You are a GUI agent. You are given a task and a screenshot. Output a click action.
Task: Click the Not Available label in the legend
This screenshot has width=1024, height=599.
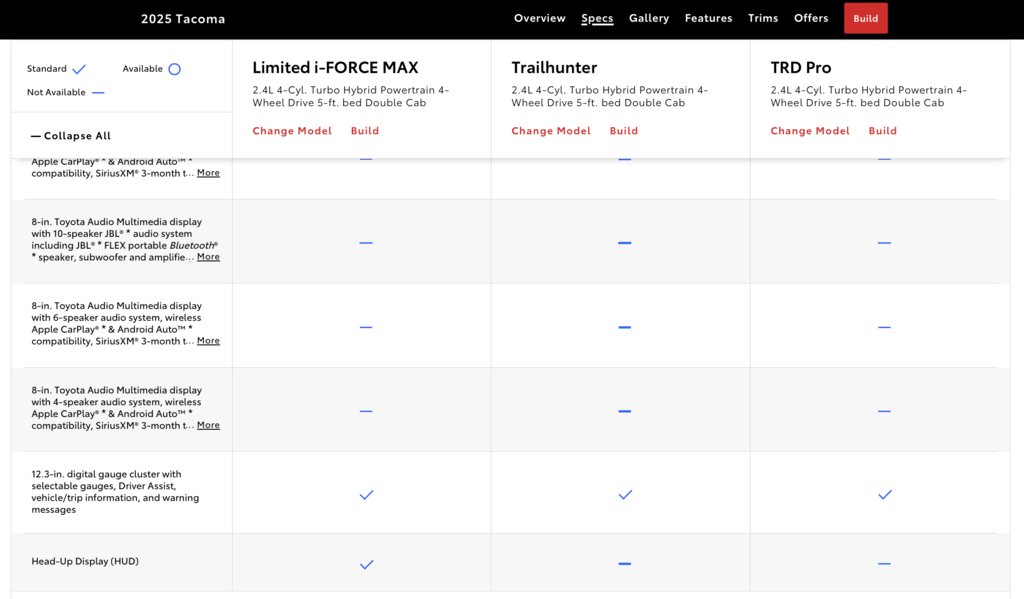tap(56, 92)
